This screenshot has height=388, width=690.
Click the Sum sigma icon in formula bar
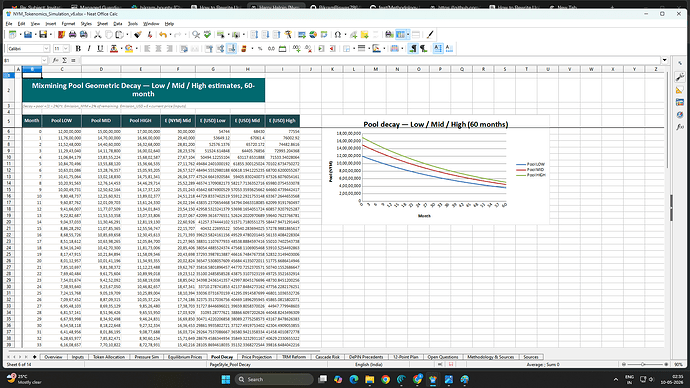coord(64,60)
